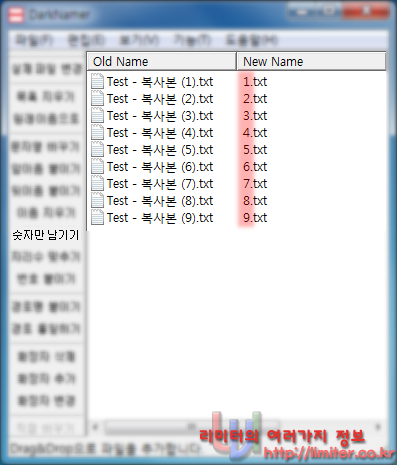The image size is (397, 465).
Task: Click new name 1.txt
Action: point(255,82)
